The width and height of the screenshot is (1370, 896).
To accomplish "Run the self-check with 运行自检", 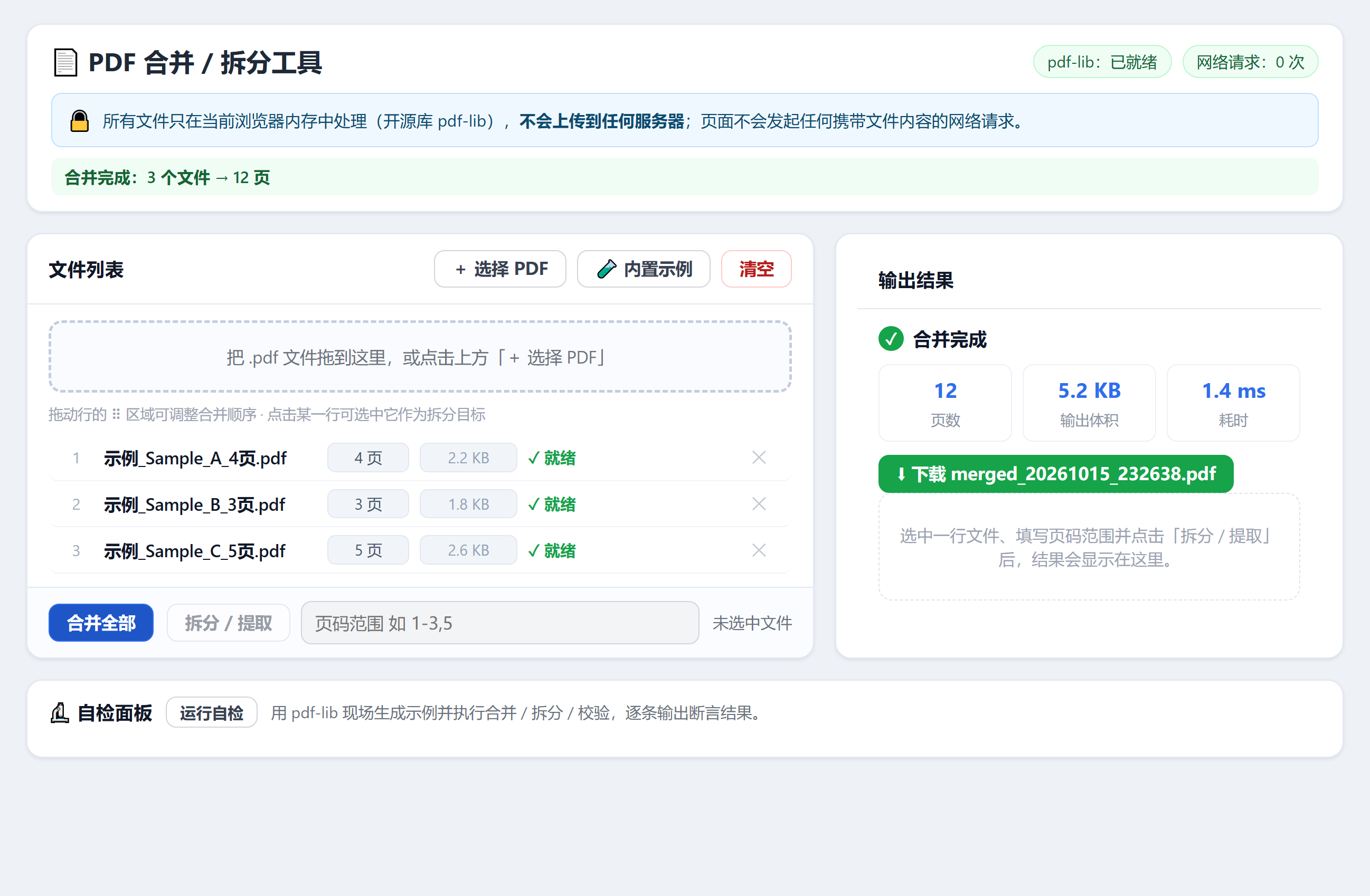I will pos(211,712).
